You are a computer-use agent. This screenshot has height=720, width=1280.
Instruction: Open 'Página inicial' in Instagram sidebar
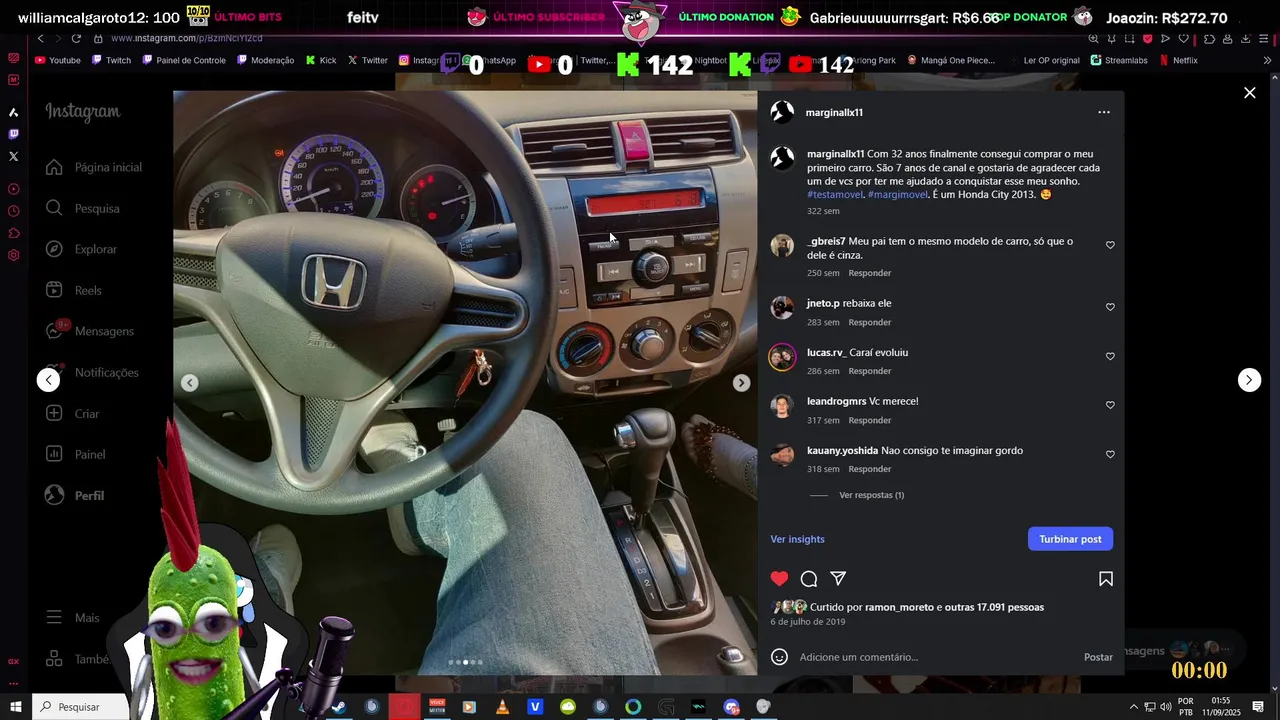(x=94, y=167)
